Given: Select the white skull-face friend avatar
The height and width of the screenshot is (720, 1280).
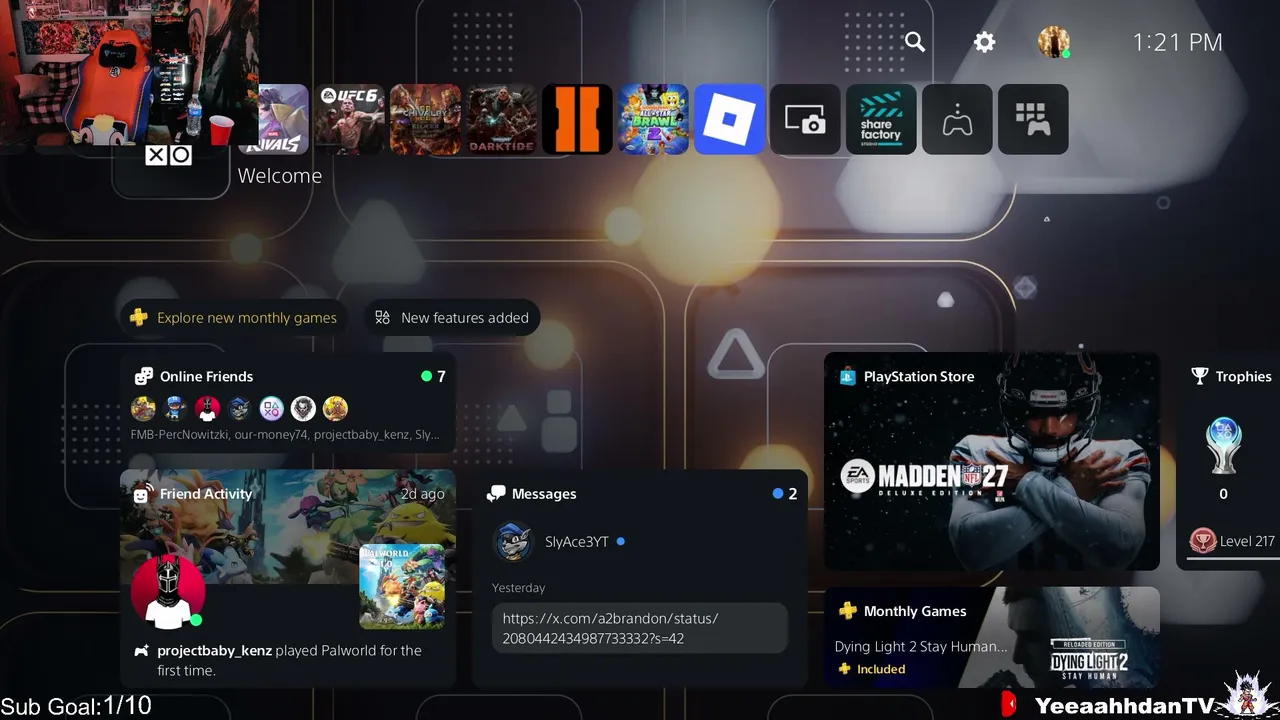Looking at the screenshot, I should 303,408.
